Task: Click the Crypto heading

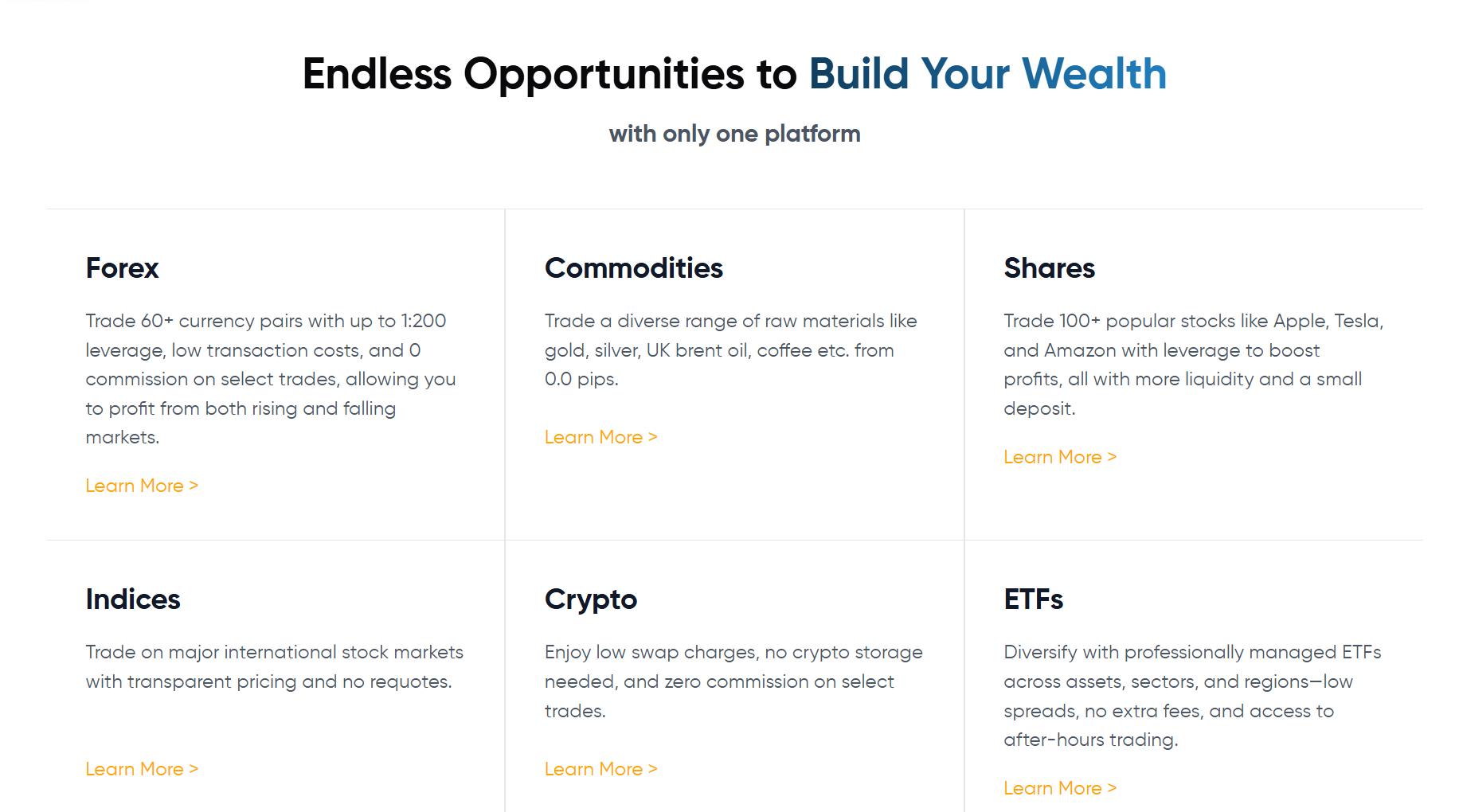Action: pos(591,599)
